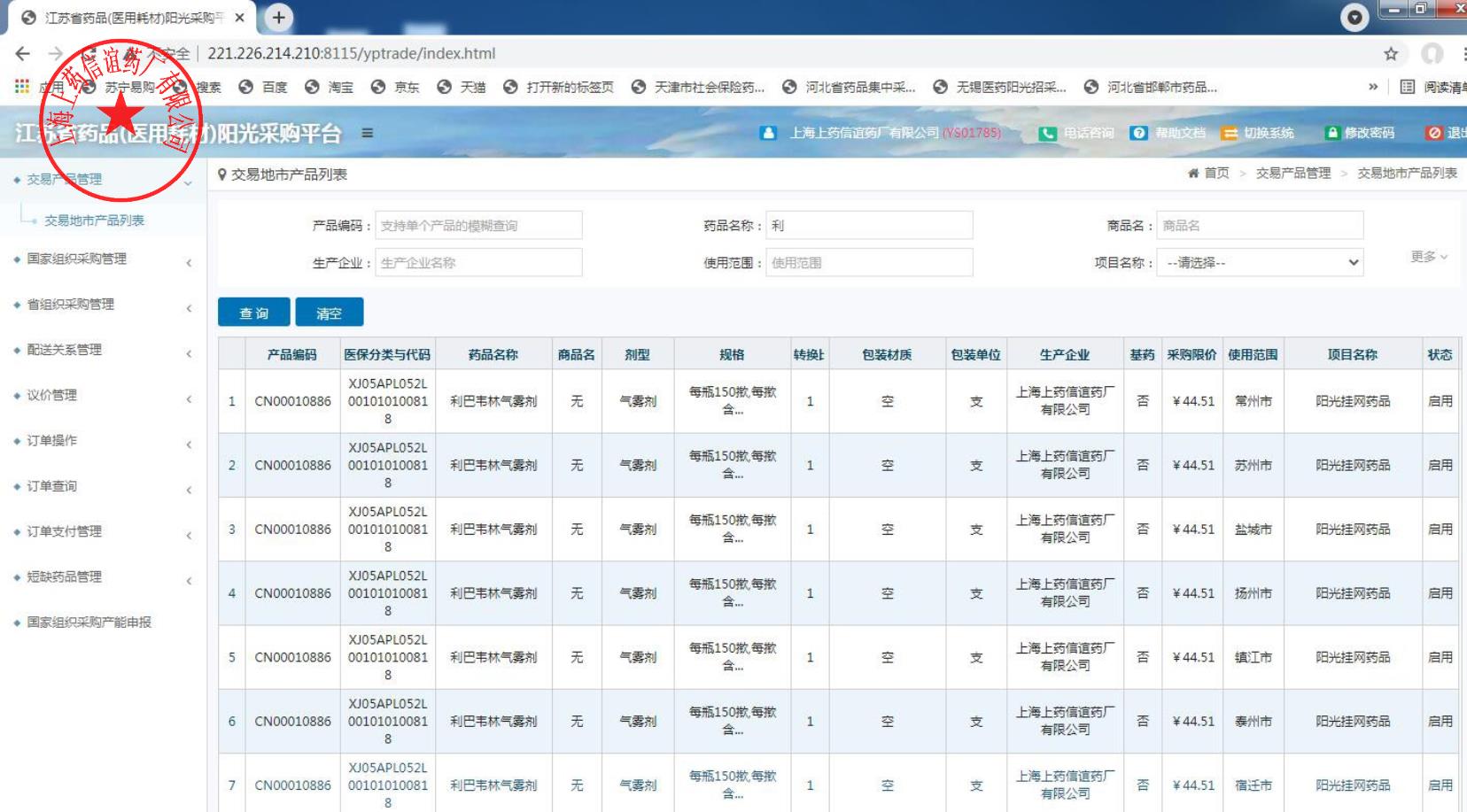This screenshot has width=1467, height=812.
Task: Click 首页 breadcrumb link
Action: [1216, 174]
